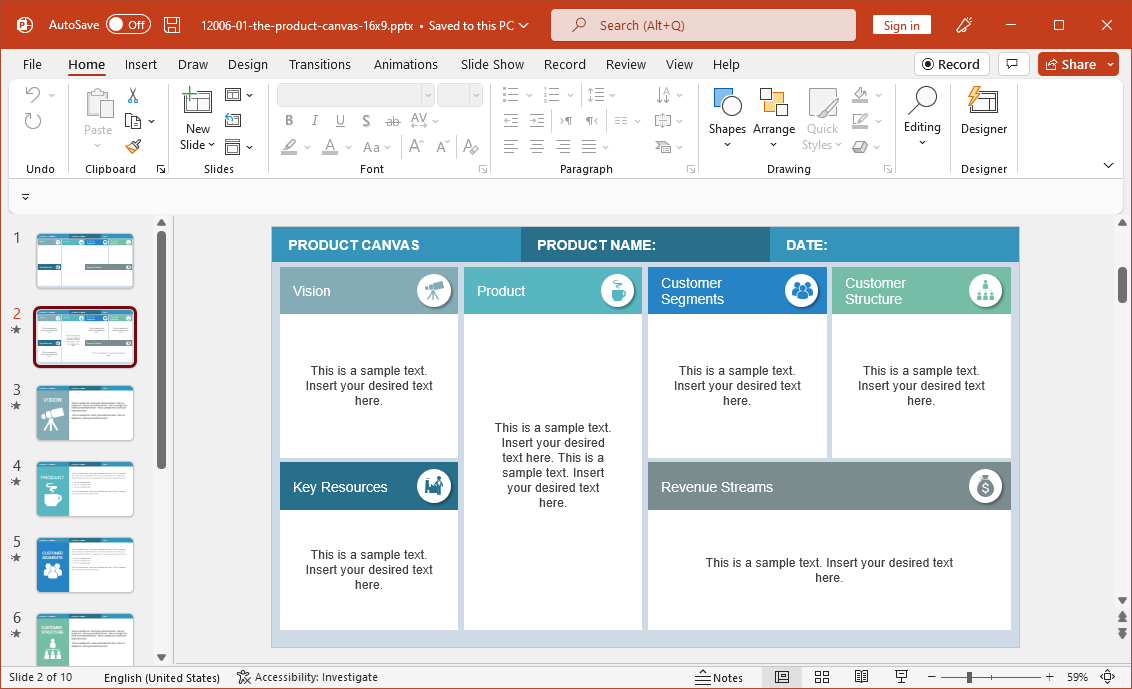Viewport: 1132px width, 689px height.
Task: Open the Designer pane icon
Action: click(983, 119)
